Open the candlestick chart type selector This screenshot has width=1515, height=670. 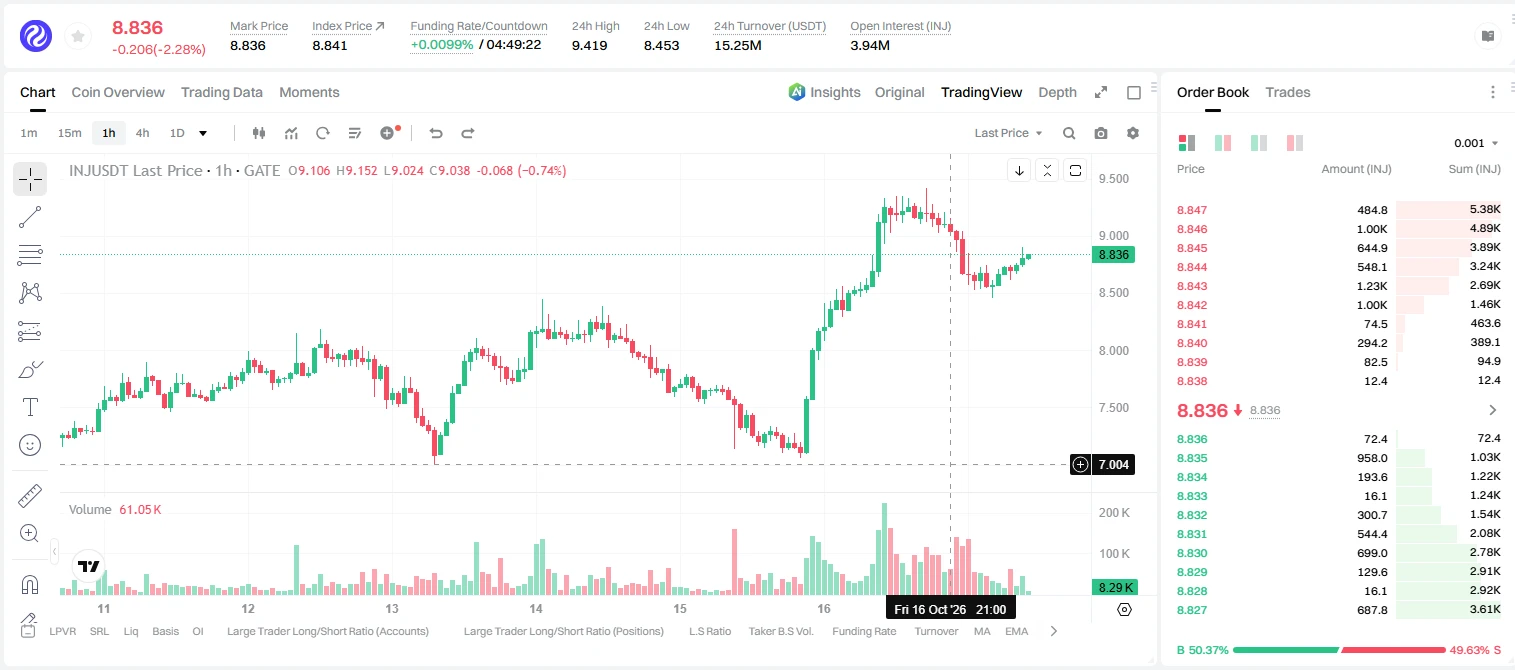point(259,133)
